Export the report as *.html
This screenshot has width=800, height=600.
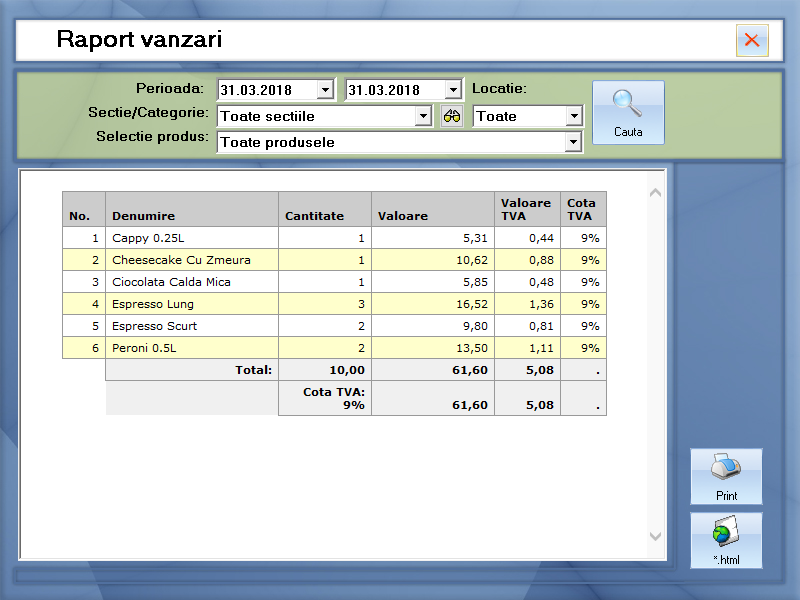[726, 541]
